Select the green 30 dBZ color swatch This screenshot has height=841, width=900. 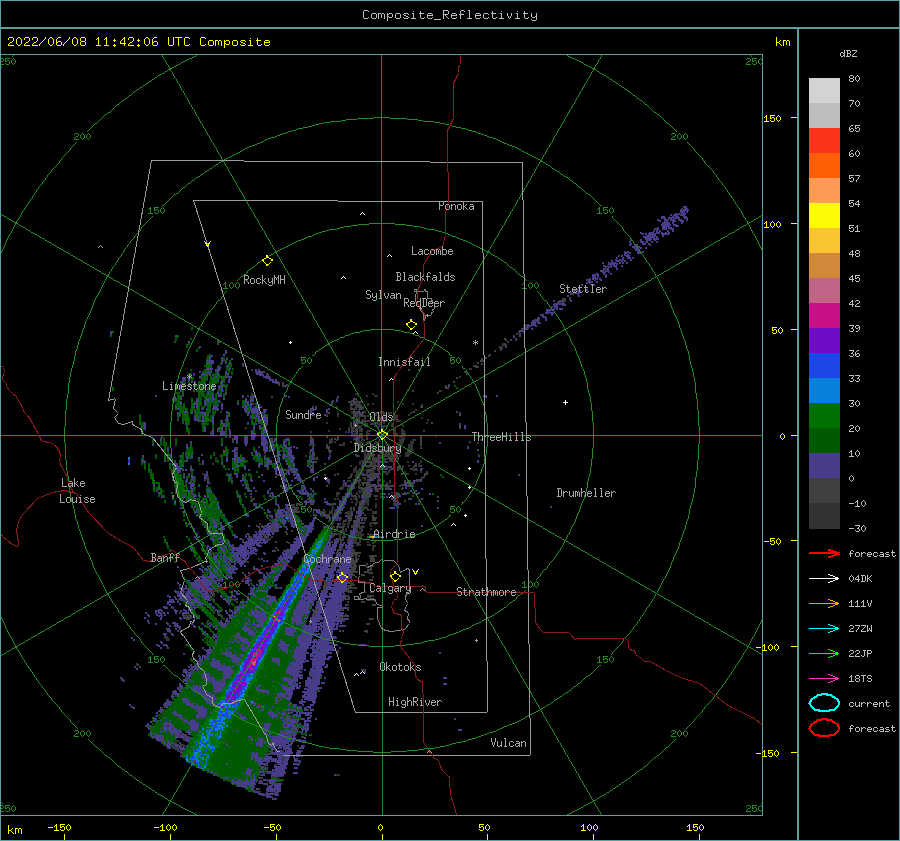click(x=824, y=416)
